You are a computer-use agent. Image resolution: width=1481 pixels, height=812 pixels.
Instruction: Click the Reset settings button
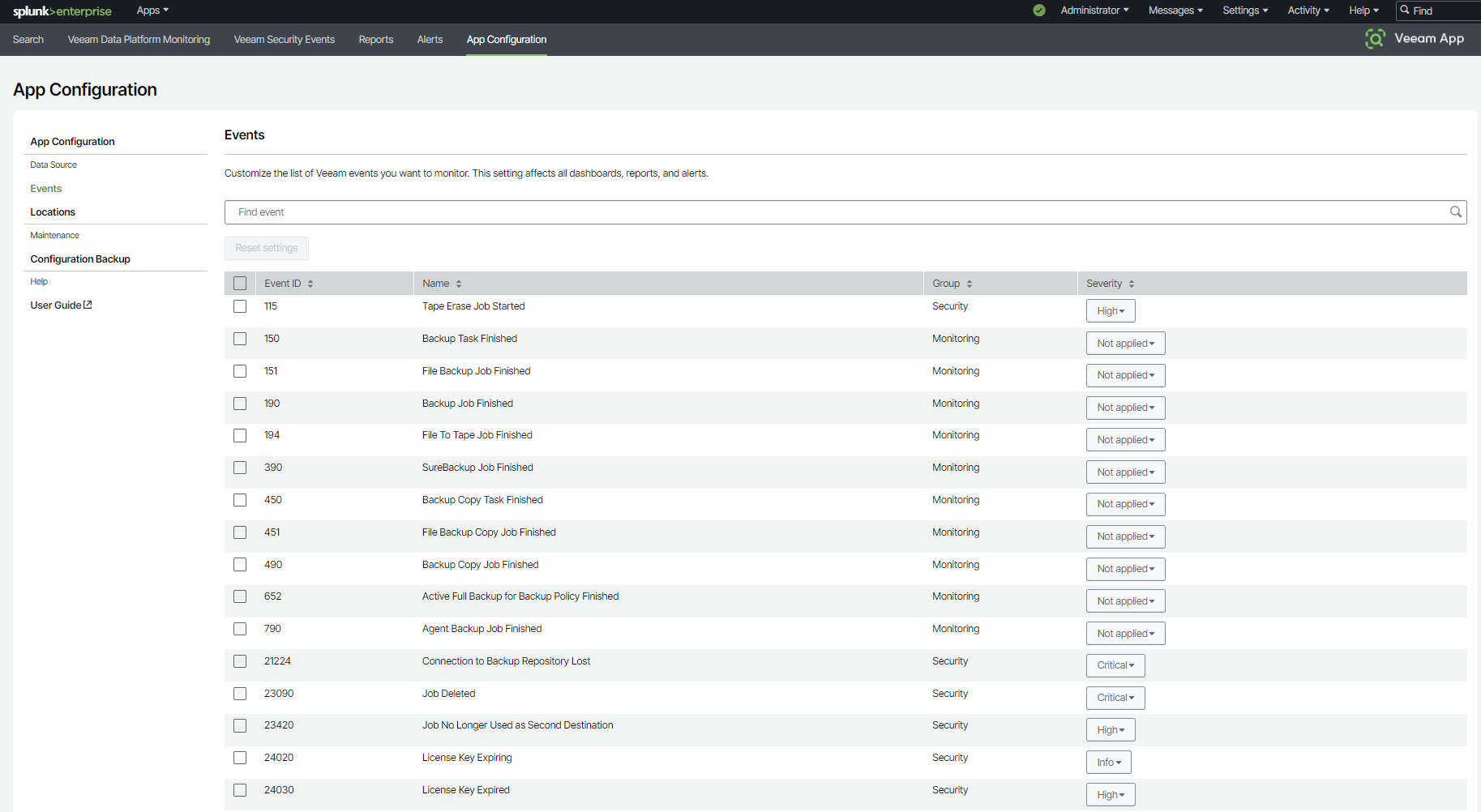pyautogui.click(x=267, y=248)
